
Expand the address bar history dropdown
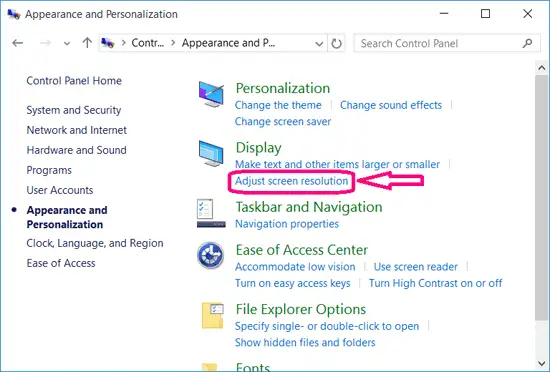tap(319, 44)
